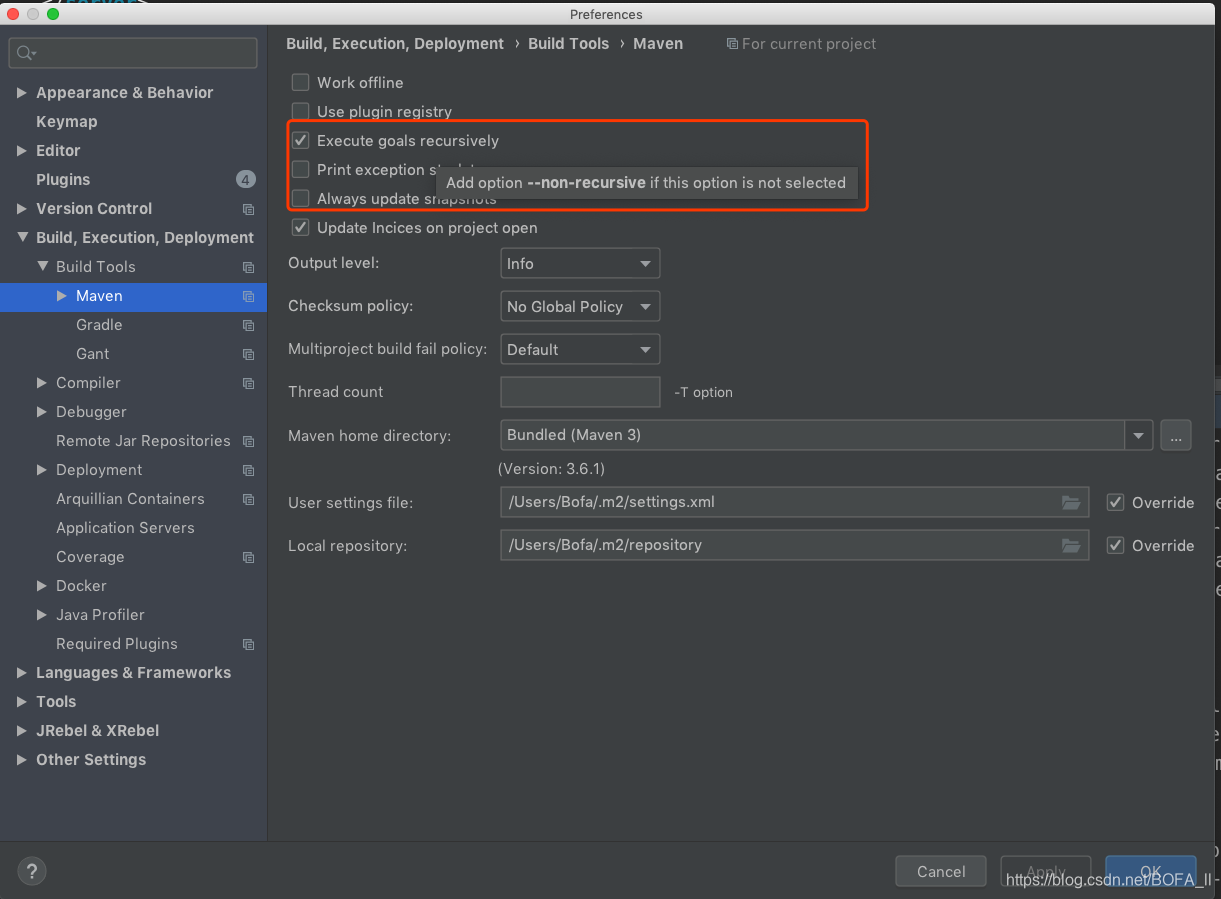
Task: Uncheck Execute goals recursively
Action: [300, 140]
